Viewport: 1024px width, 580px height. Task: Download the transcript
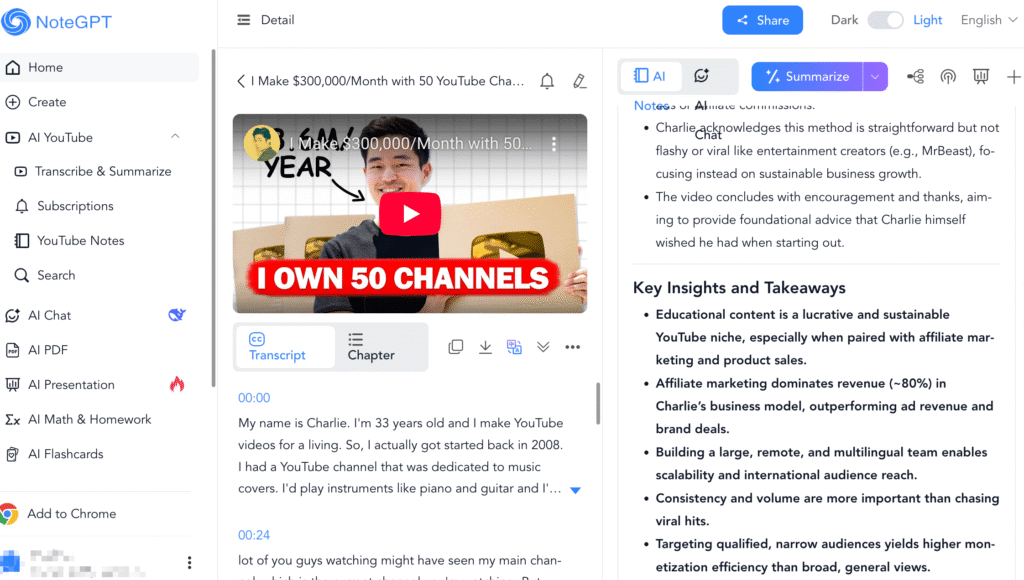pos(485,347)
